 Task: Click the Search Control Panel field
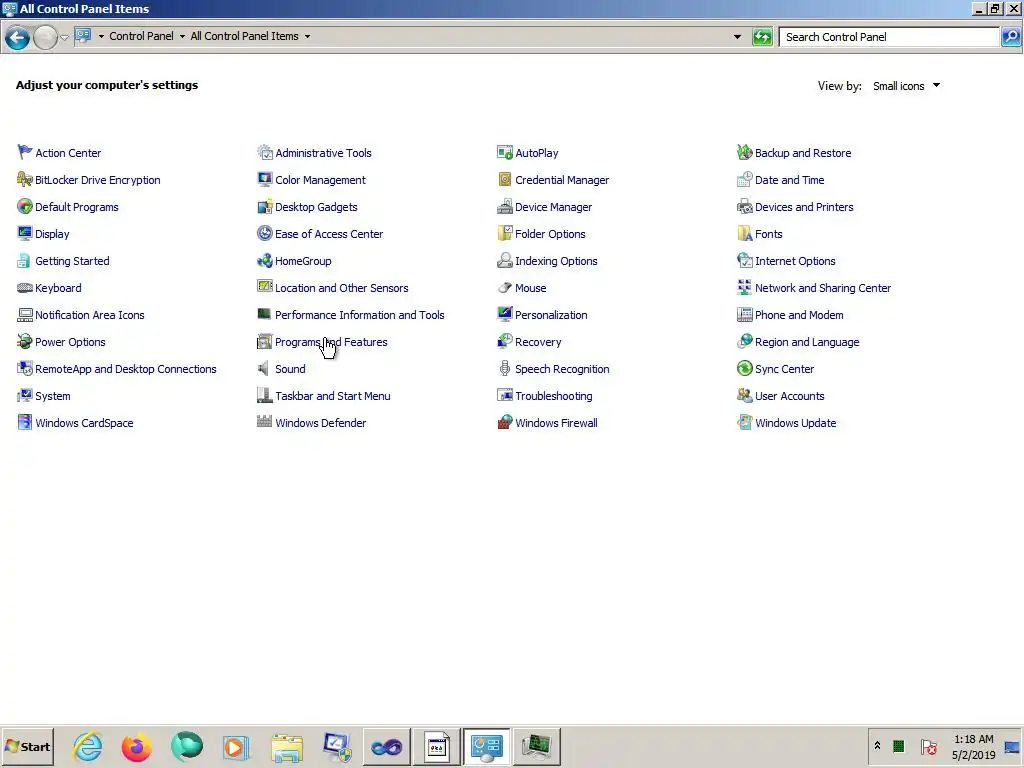pyautogui.click(x=889, y=37)
